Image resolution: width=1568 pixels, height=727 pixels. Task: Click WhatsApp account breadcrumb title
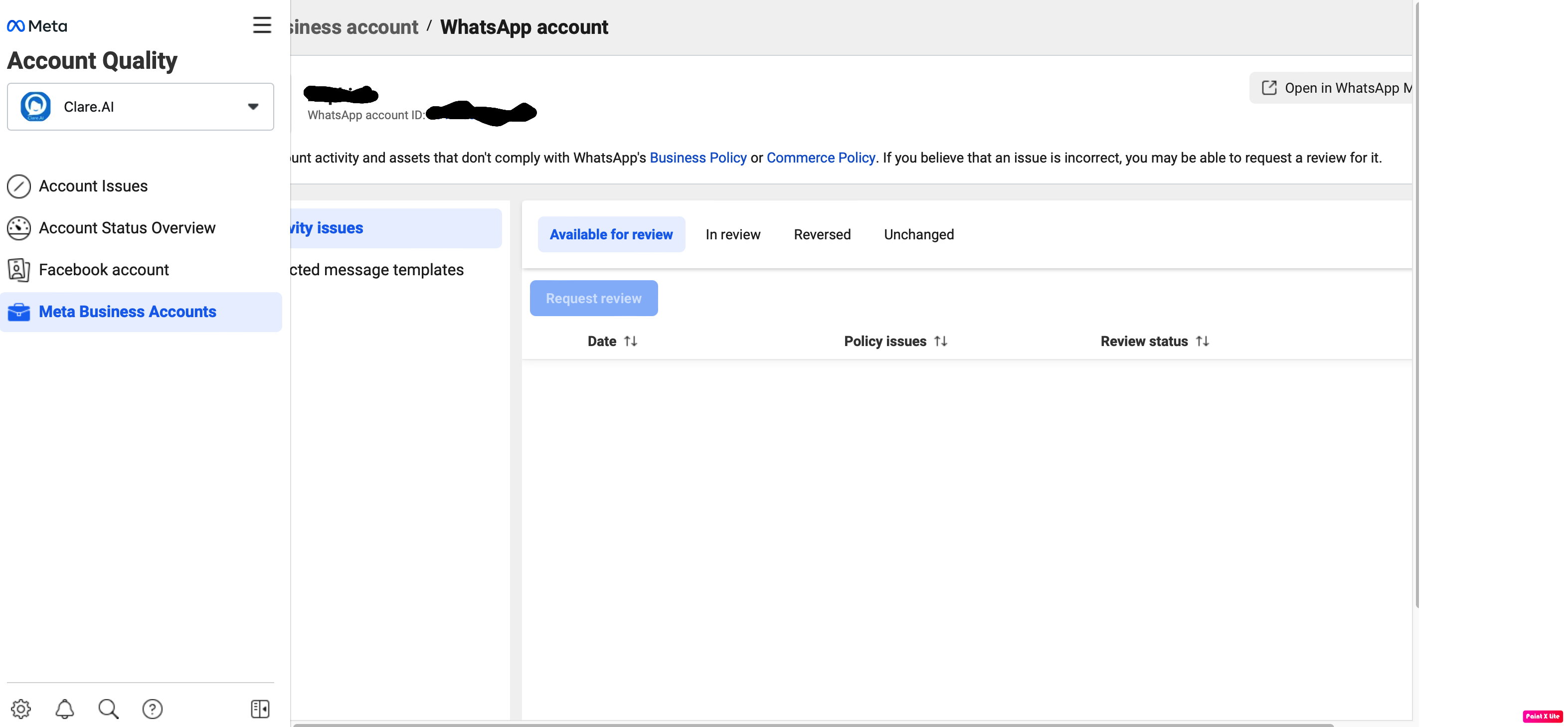[524, 27]
